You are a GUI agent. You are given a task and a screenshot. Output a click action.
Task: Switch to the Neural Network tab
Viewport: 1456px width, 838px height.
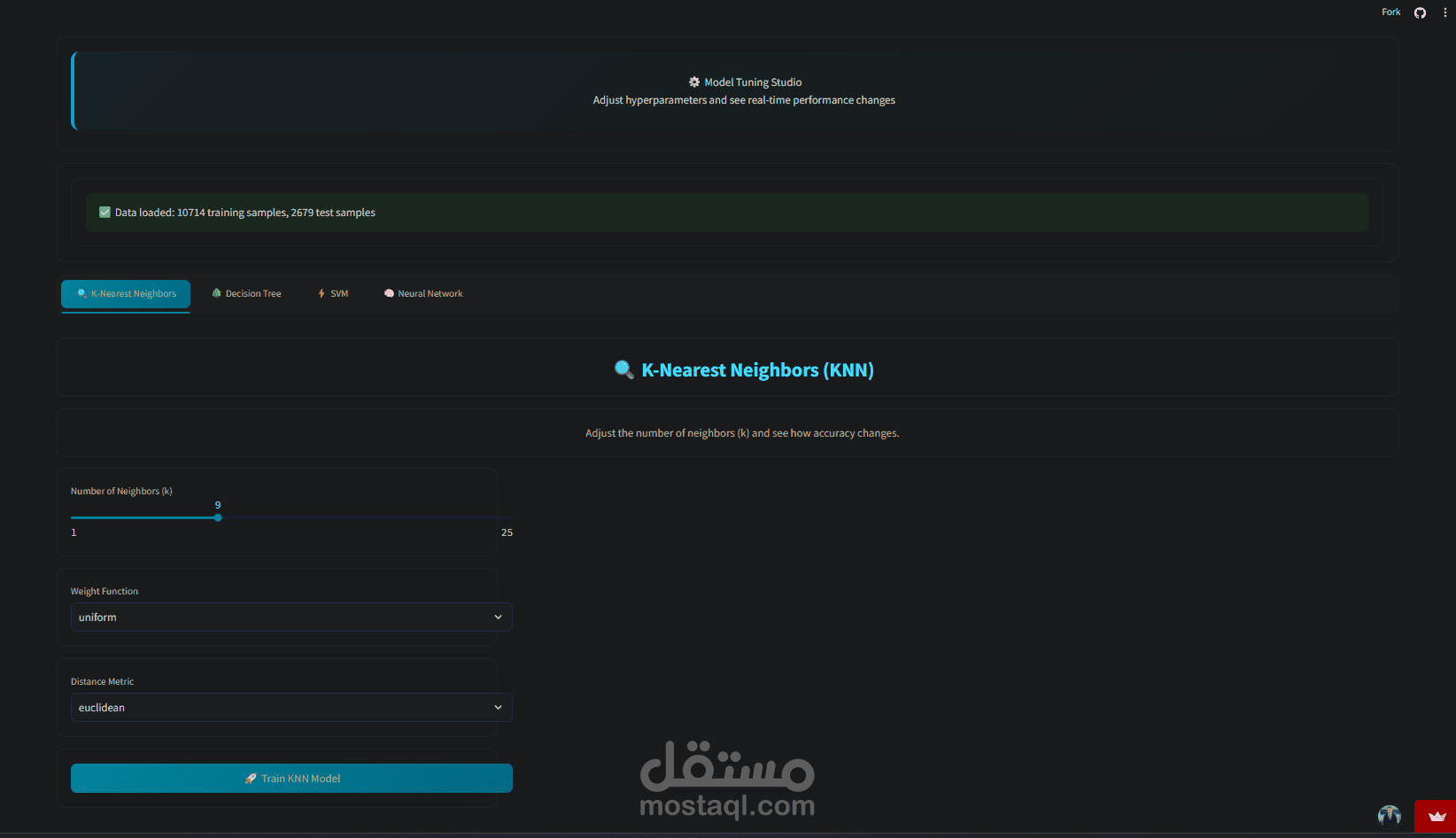pos(423,293)
